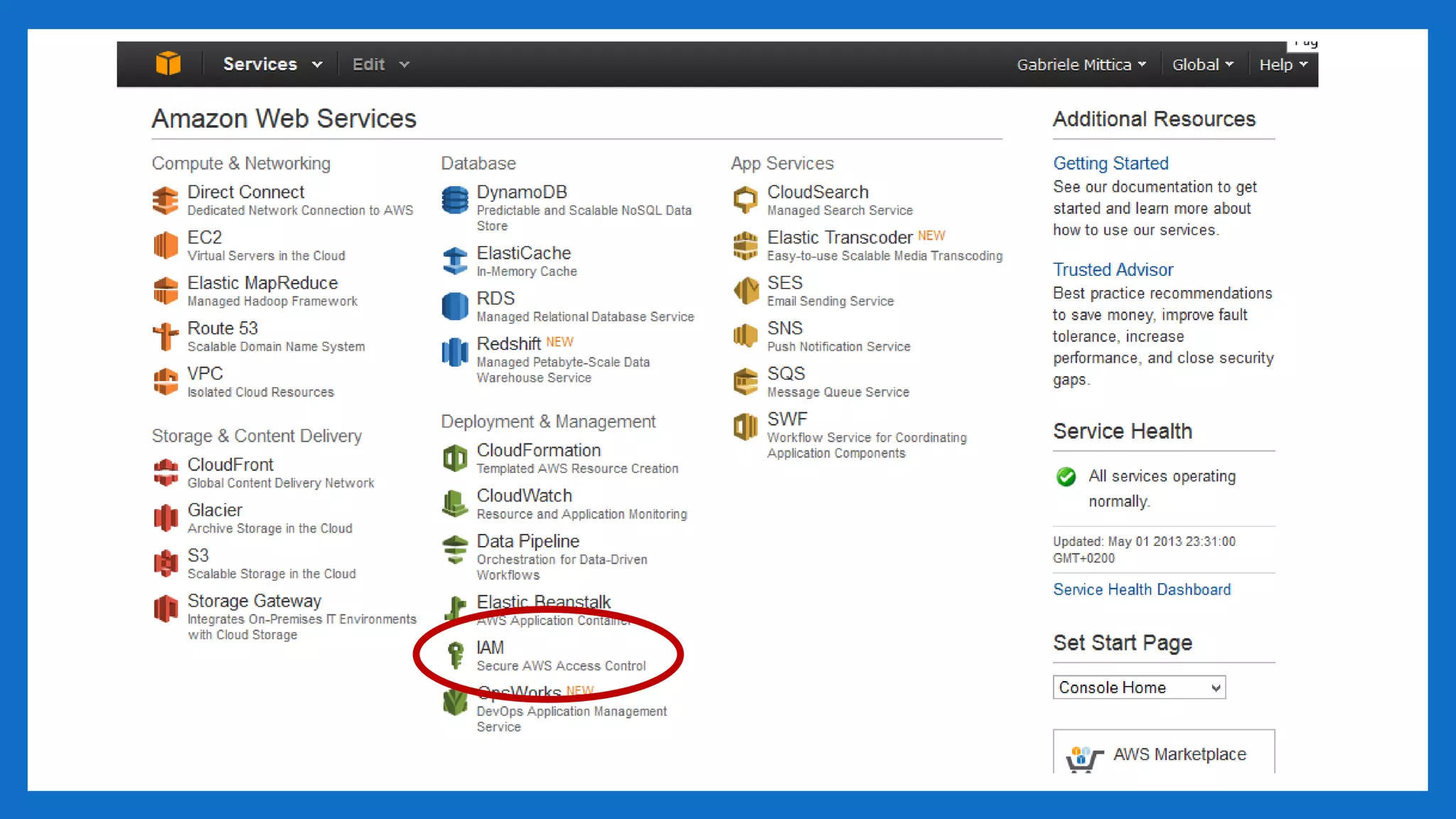Open the Redshift service icon
The width and height of the screenshot is (1456, 819).
[x=455, y=352]
